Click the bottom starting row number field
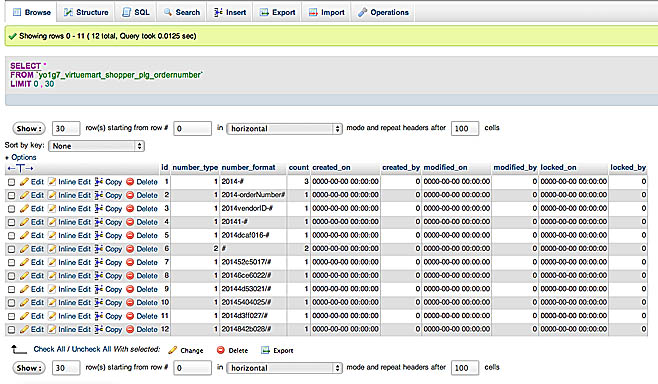 click(x=192, y=368)
